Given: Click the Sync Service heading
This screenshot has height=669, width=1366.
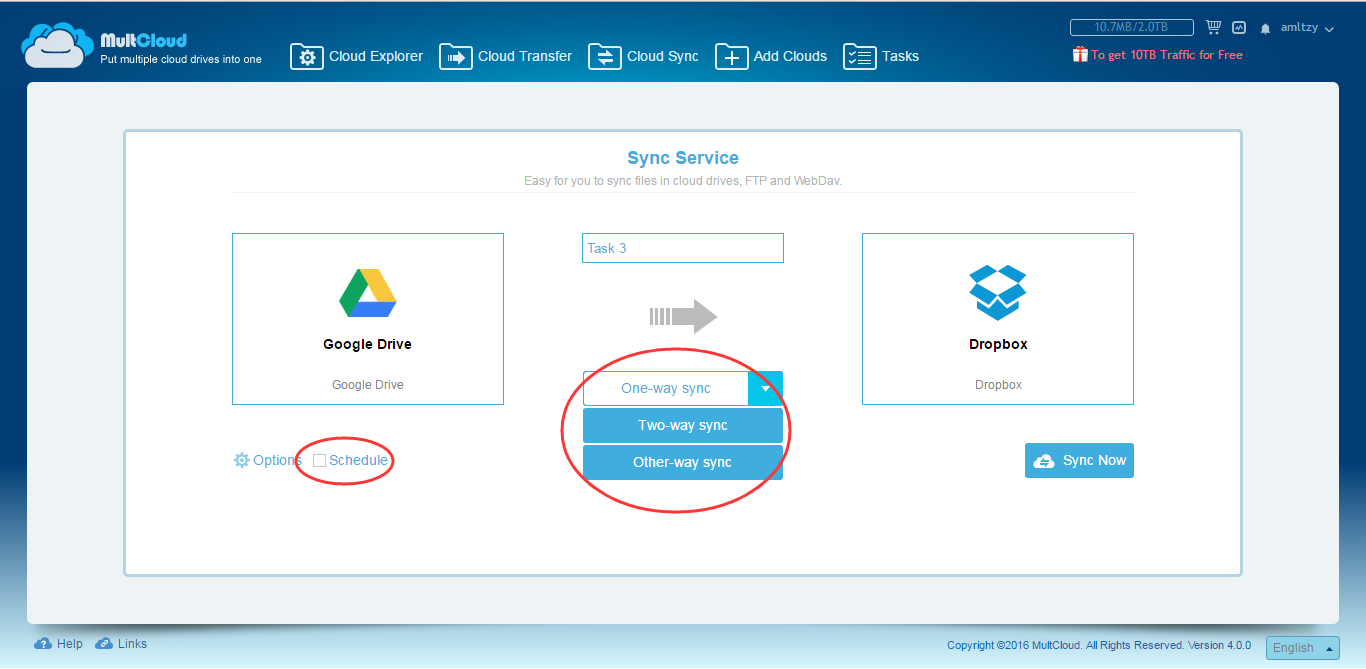Looking at the screenshot, I should (x=683, y=158).
